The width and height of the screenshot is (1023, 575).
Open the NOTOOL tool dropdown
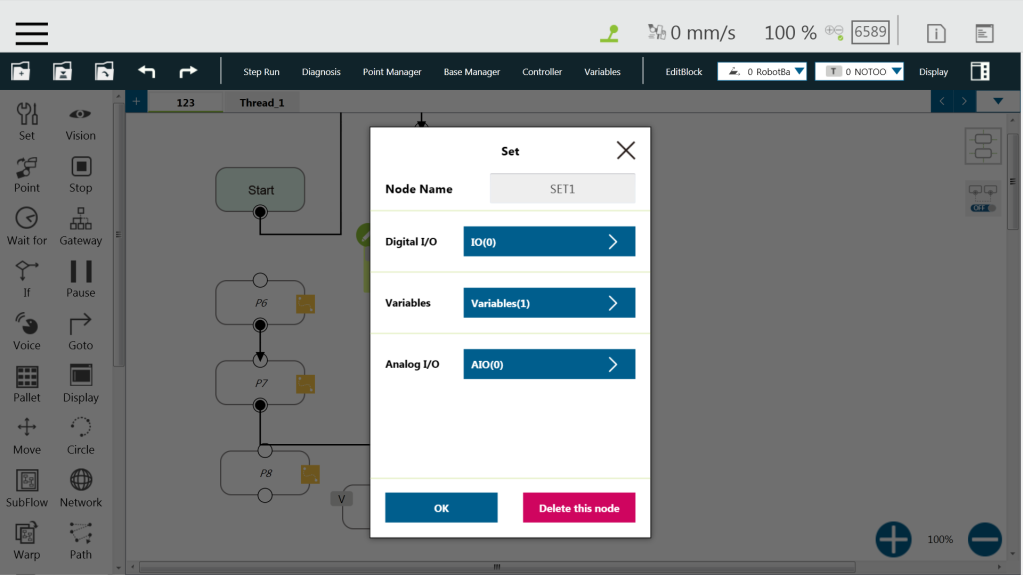tap(859, 72)
